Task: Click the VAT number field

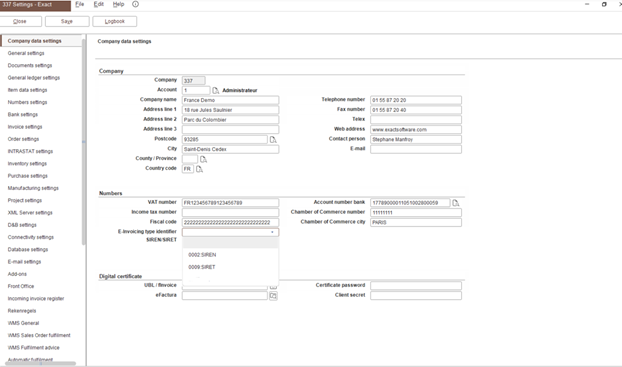Action: [230, 203]
